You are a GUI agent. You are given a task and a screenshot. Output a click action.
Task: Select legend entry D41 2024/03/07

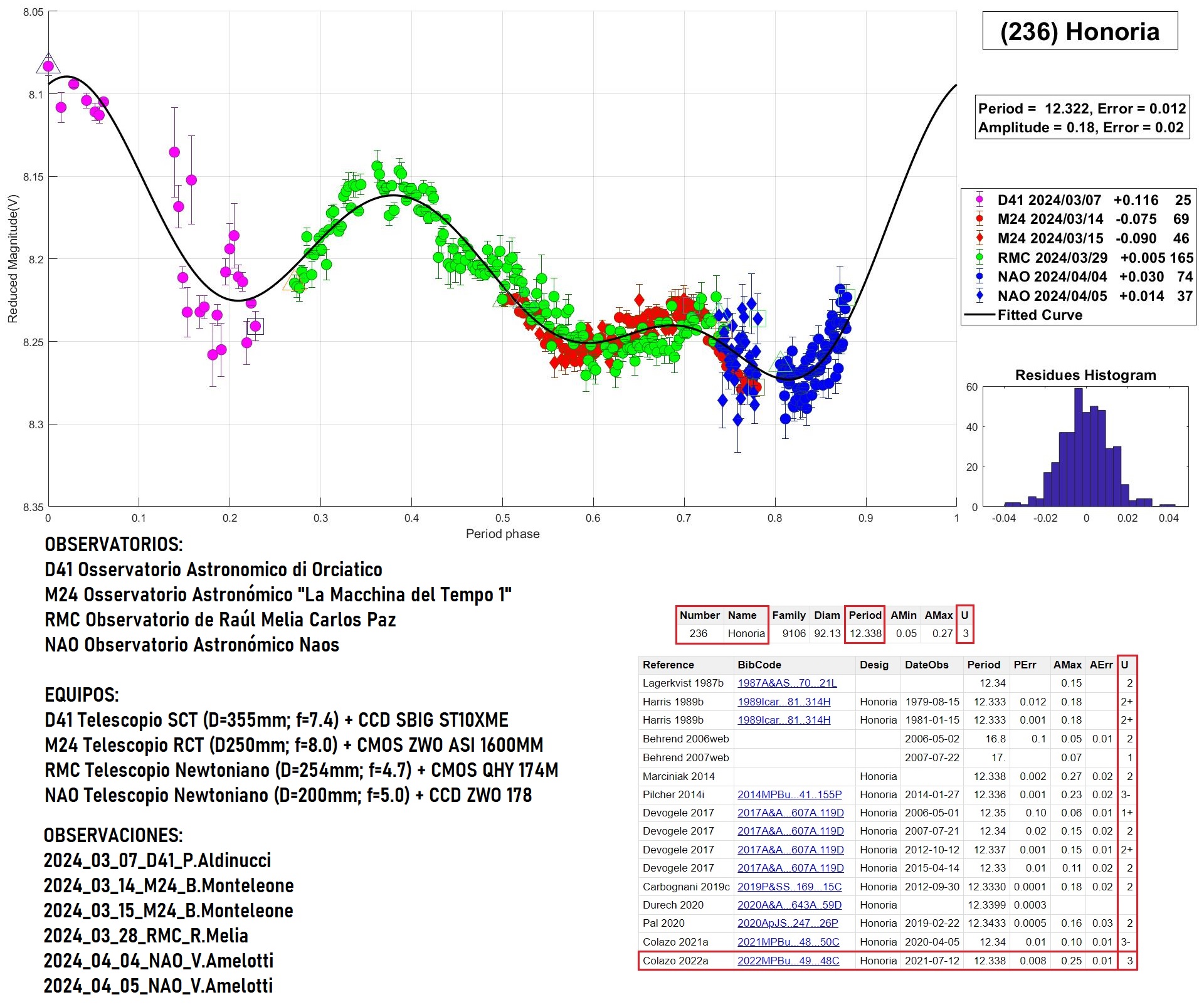pyautogui.click(x=1094, y=200)
